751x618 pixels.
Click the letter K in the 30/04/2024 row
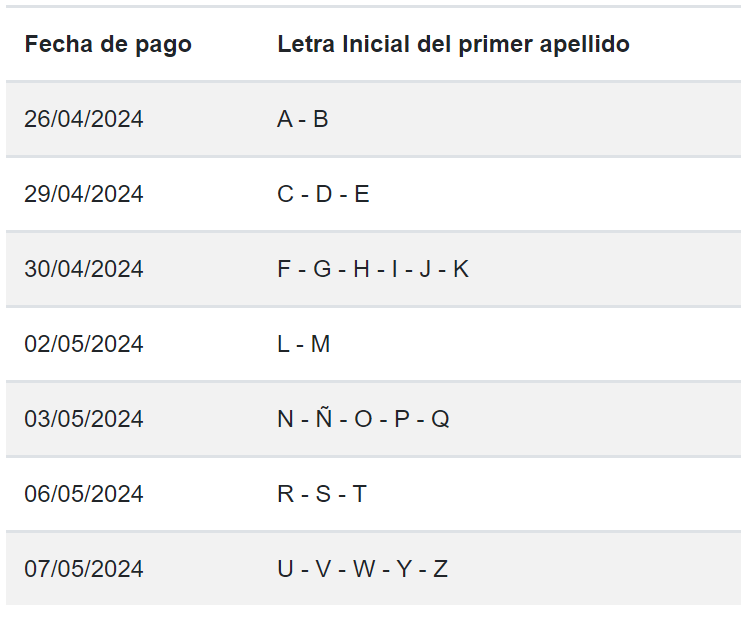461,269
